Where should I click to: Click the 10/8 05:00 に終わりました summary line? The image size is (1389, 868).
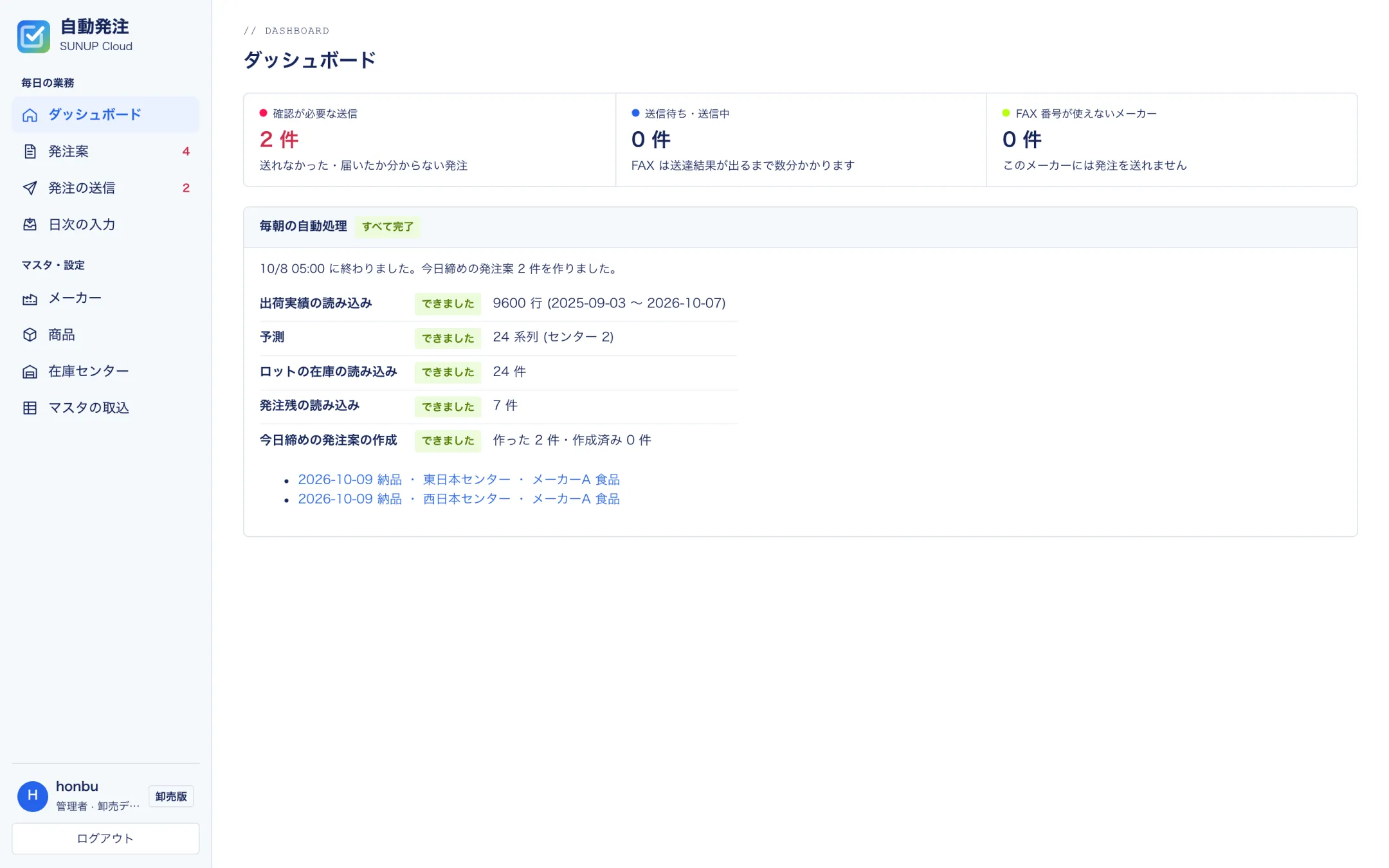point(439,269)
